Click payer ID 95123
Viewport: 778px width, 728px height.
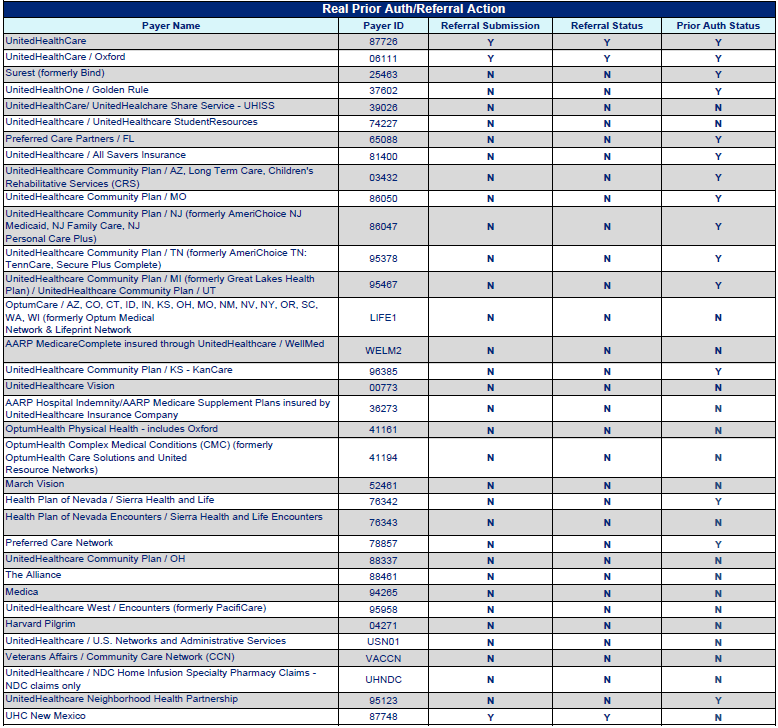383,700
